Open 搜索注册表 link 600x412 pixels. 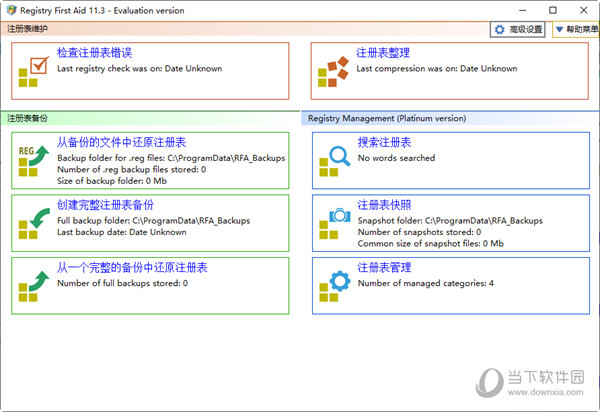tap(384, 142)
